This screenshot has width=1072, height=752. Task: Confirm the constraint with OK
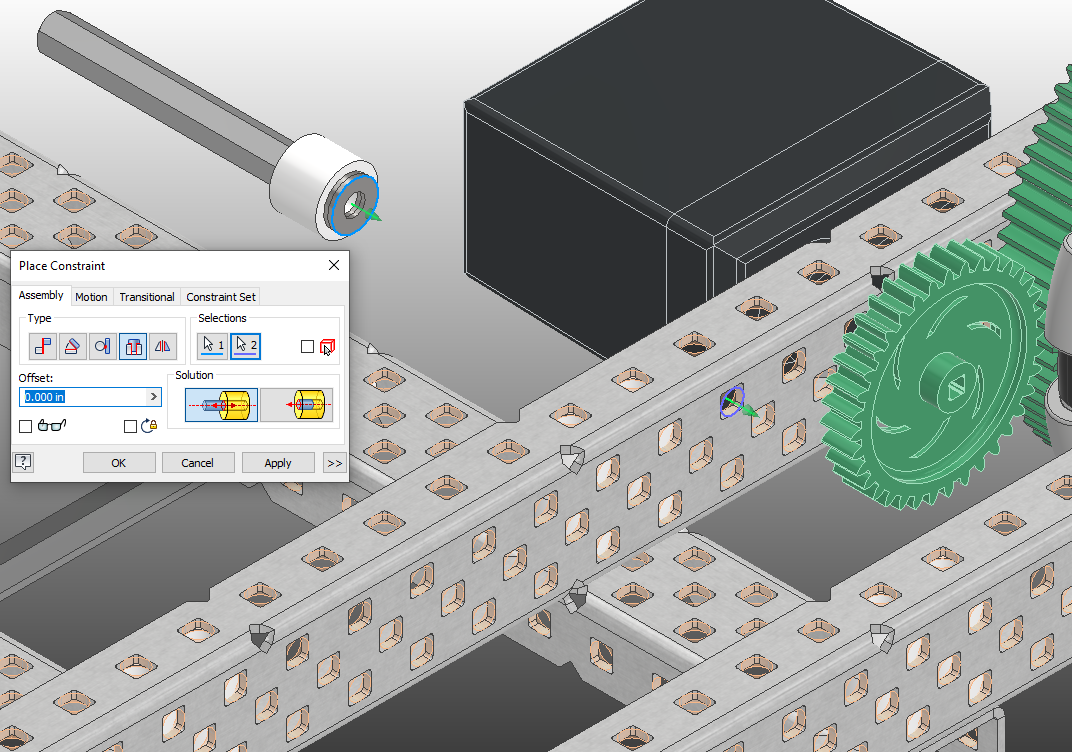119,463
